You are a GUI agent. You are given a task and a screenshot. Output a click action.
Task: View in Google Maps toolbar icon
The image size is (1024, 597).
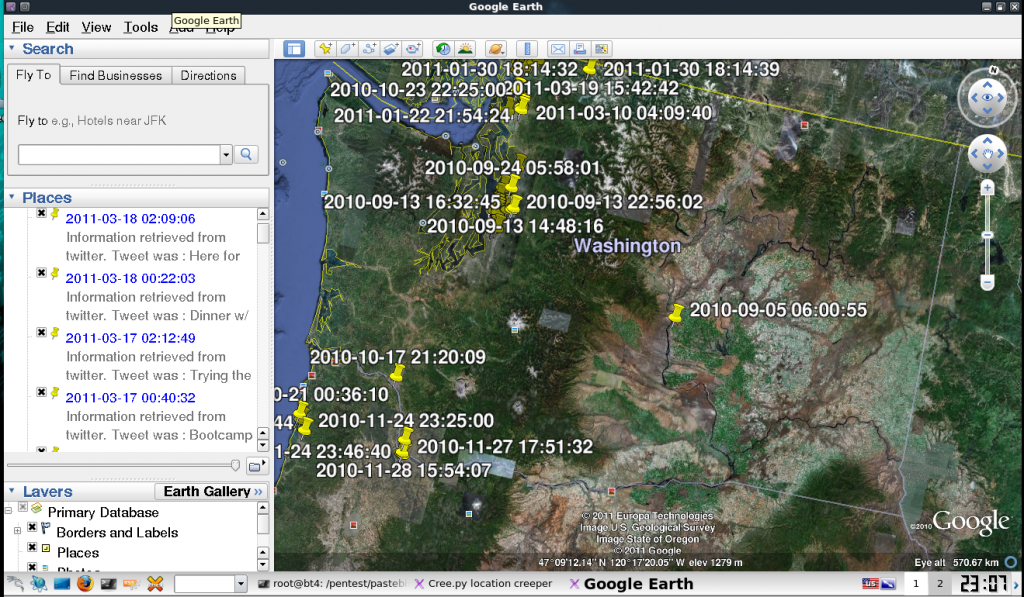pyautogui.click(x=601, y=49)
